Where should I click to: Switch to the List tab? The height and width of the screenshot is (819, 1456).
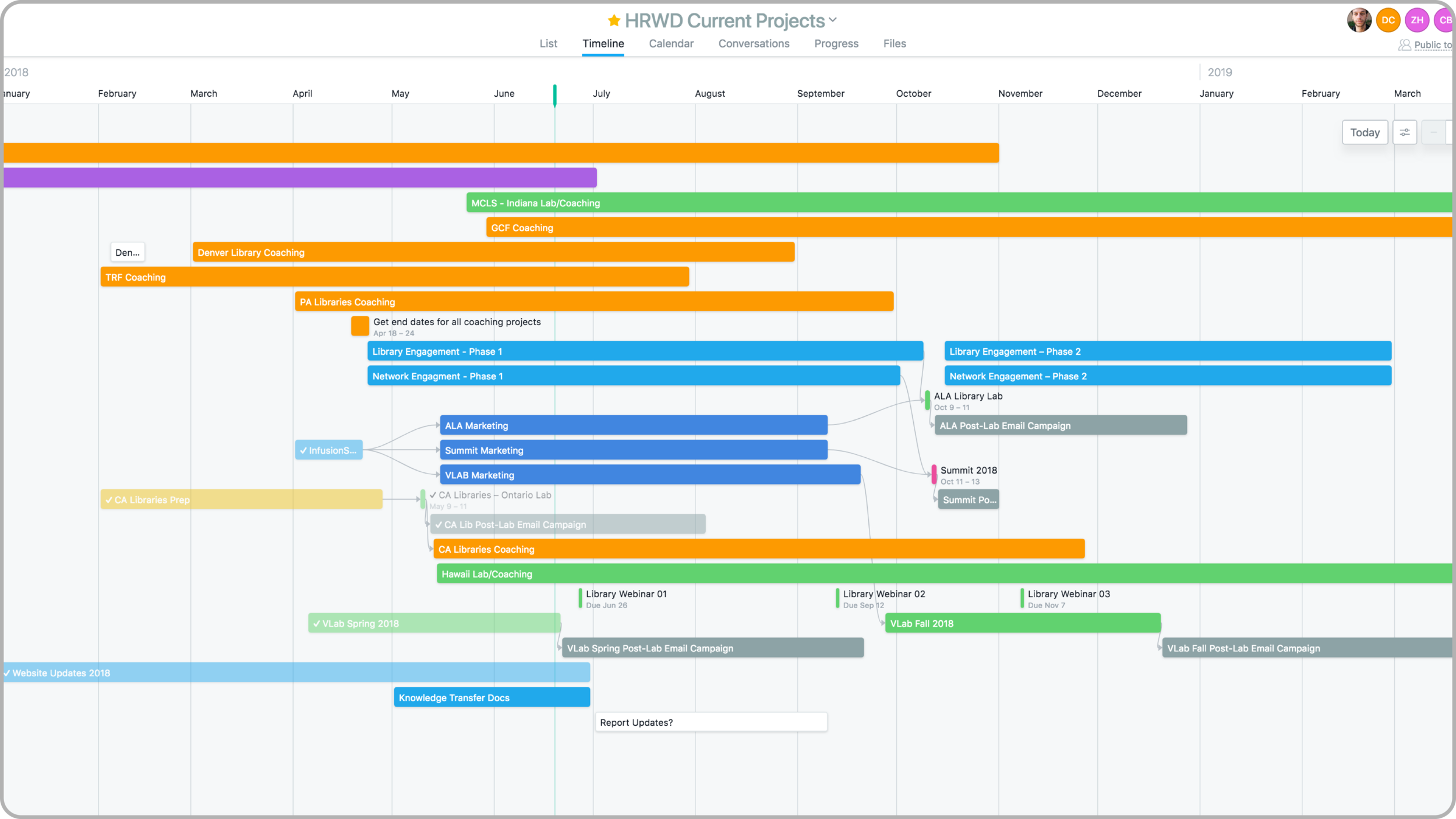pyautogui.click(x=548, y=44)
